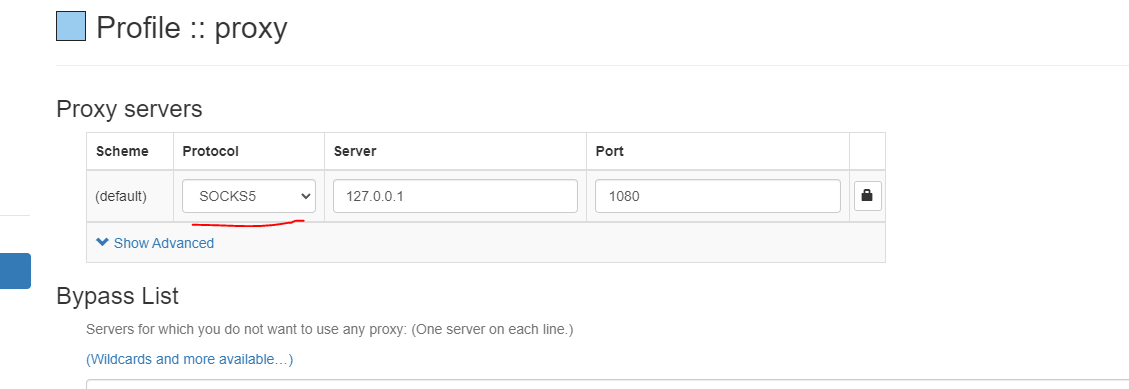Viewport: 1129px width, 389px height.
Task: Focus the Server field containing 127.0.0.1
Action: [455, 196]
